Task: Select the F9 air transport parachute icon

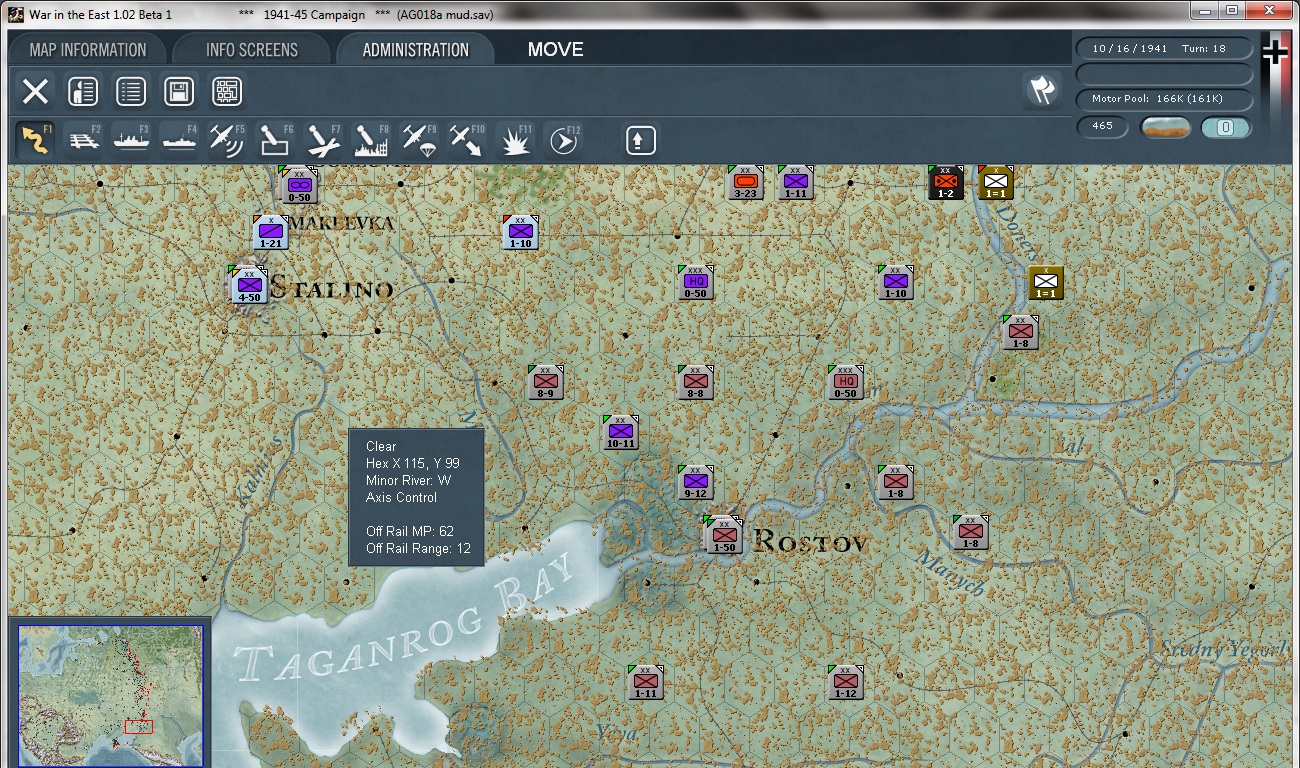Action: (x=420, y=140)
